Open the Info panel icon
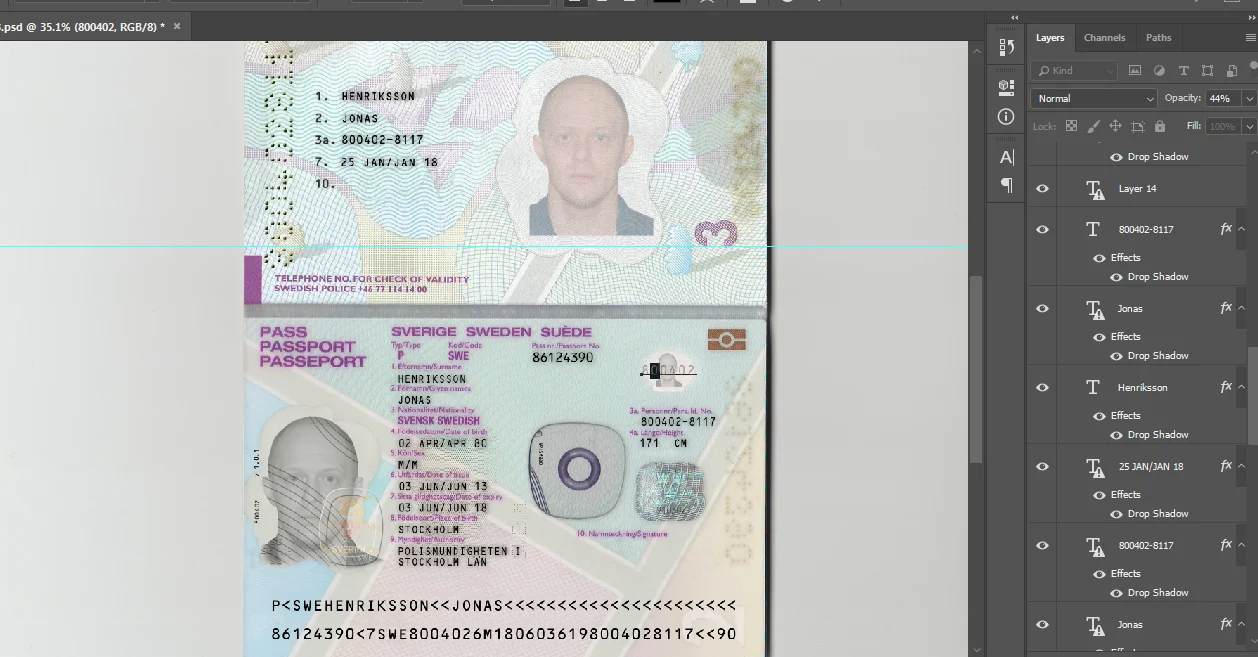 1006,117
